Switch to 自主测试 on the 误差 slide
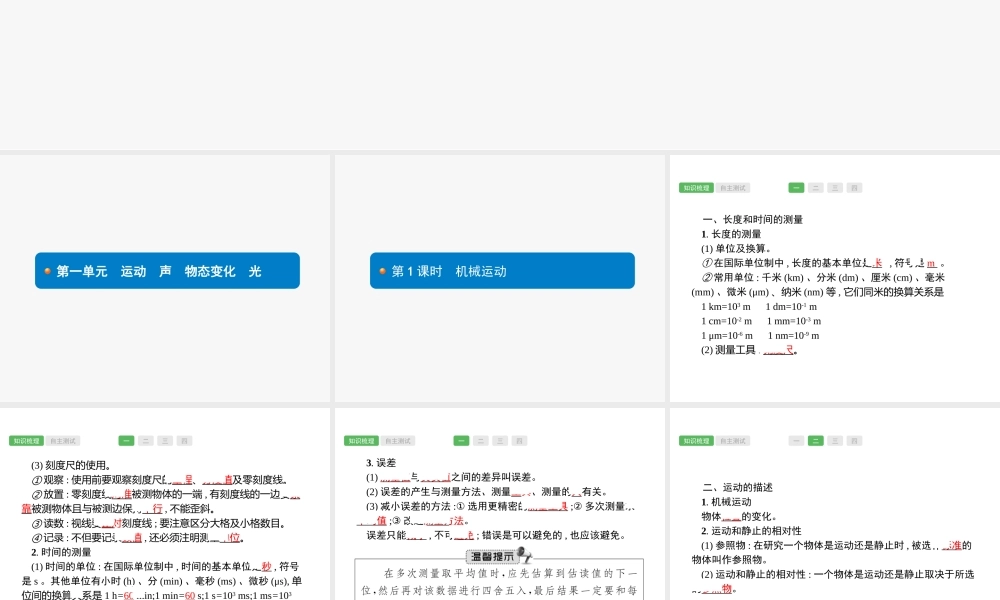The width and height of the screenshot is (1000, 600). pos(398,441)
